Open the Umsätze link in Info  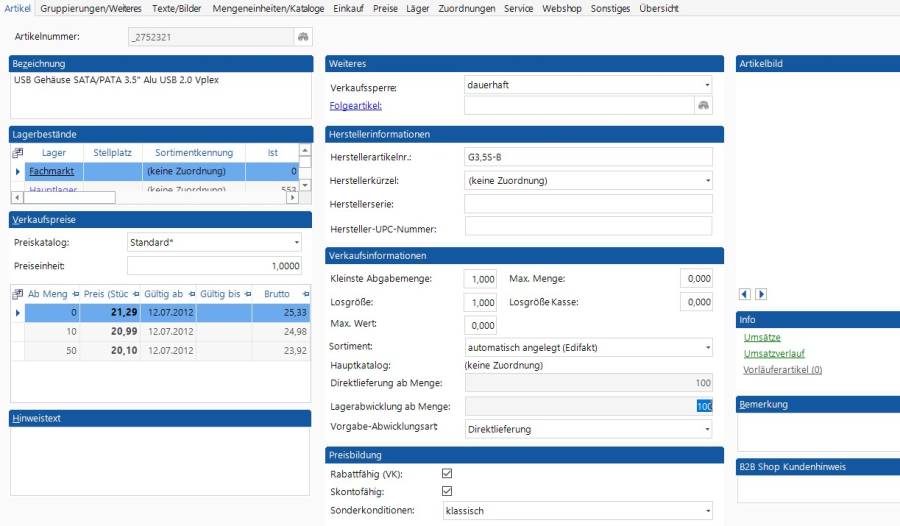(x=762, y=338)
